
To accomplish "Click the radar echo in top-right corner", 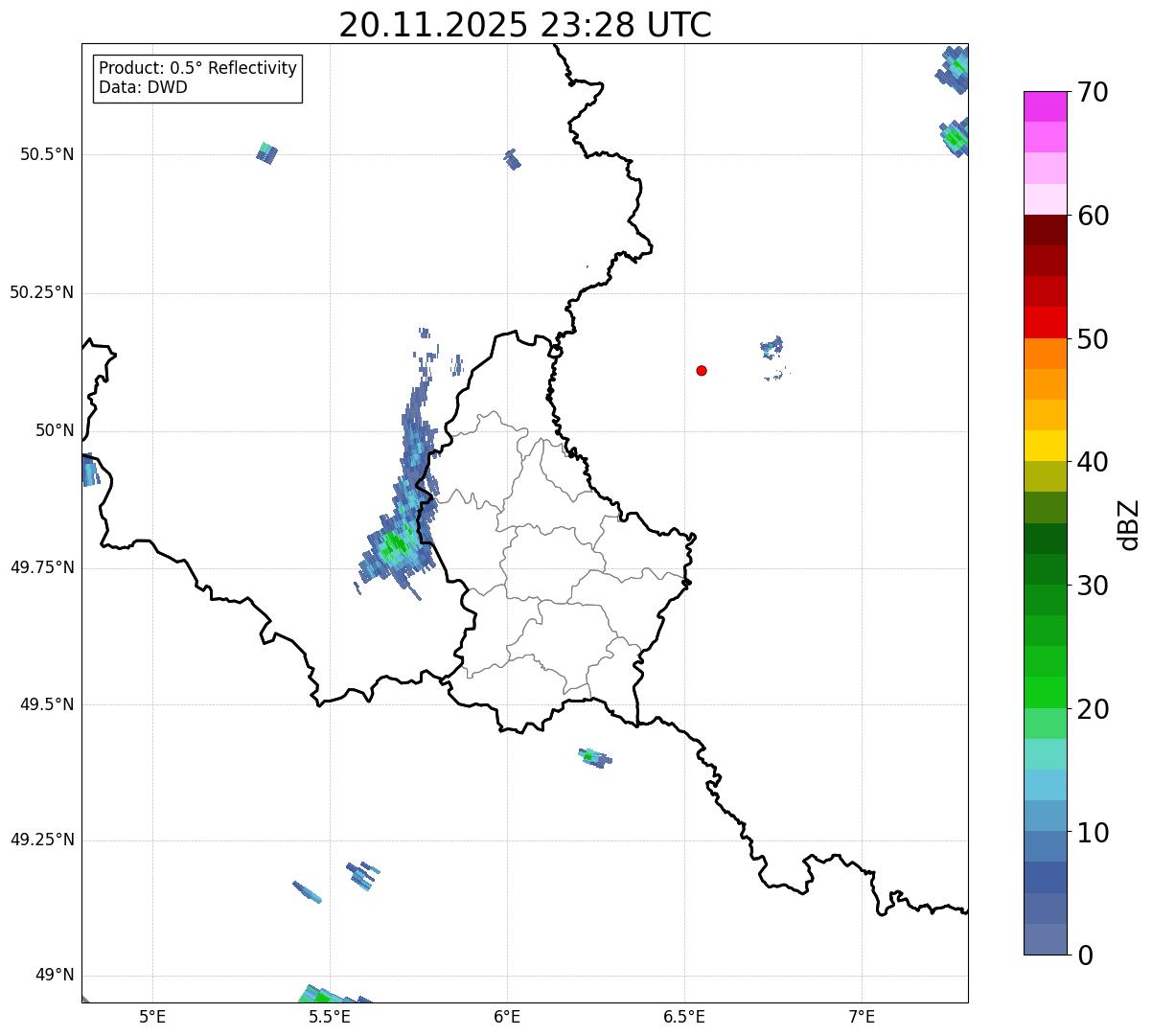I will 955,69.
